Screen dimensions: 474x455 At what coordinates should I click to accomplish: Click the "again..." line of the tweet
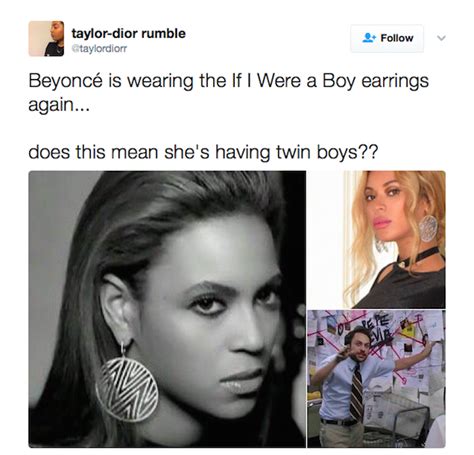coord(59,106)
